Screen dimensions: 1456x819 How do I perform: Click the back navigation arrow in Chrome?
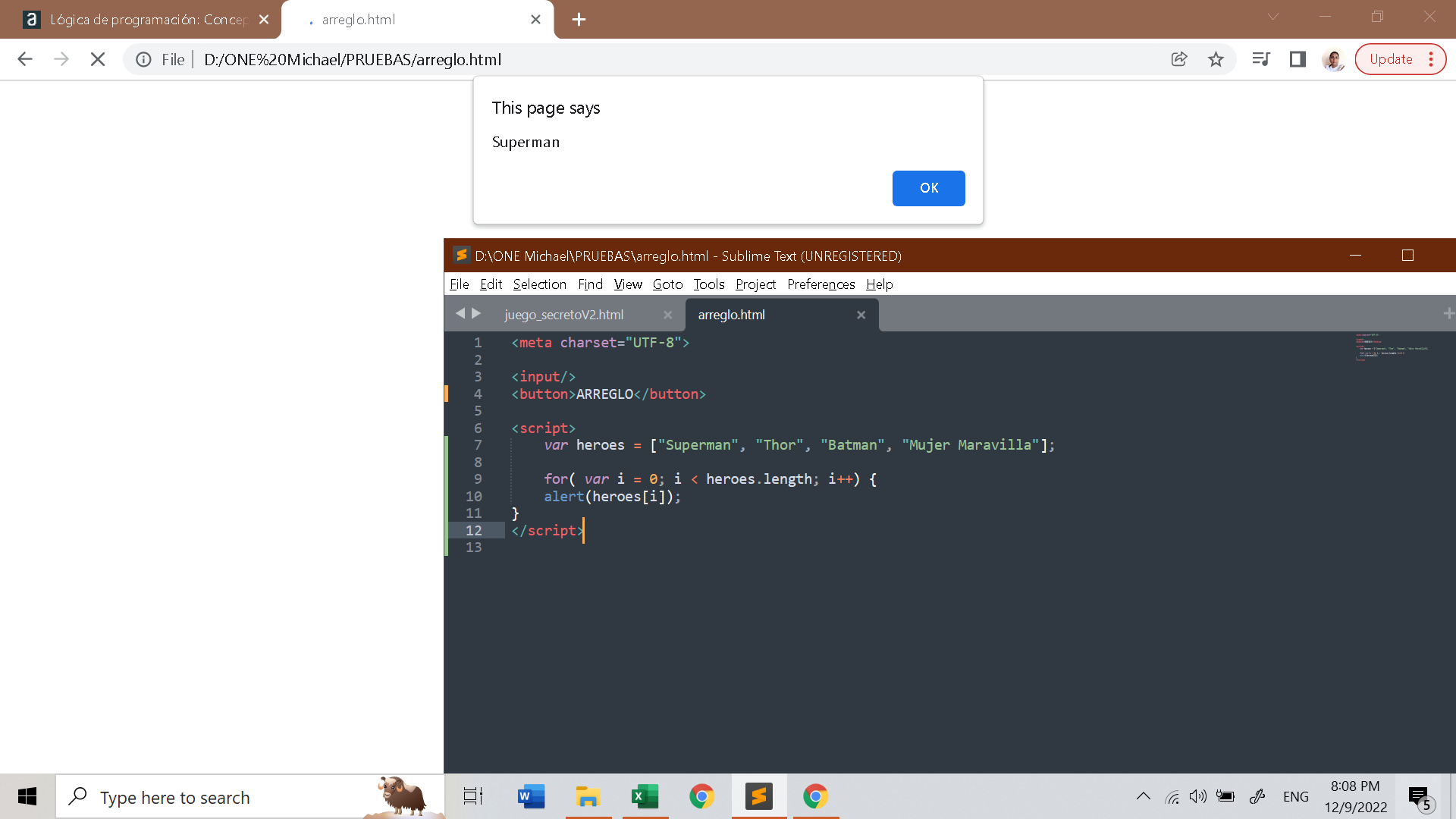coord(25,59)
